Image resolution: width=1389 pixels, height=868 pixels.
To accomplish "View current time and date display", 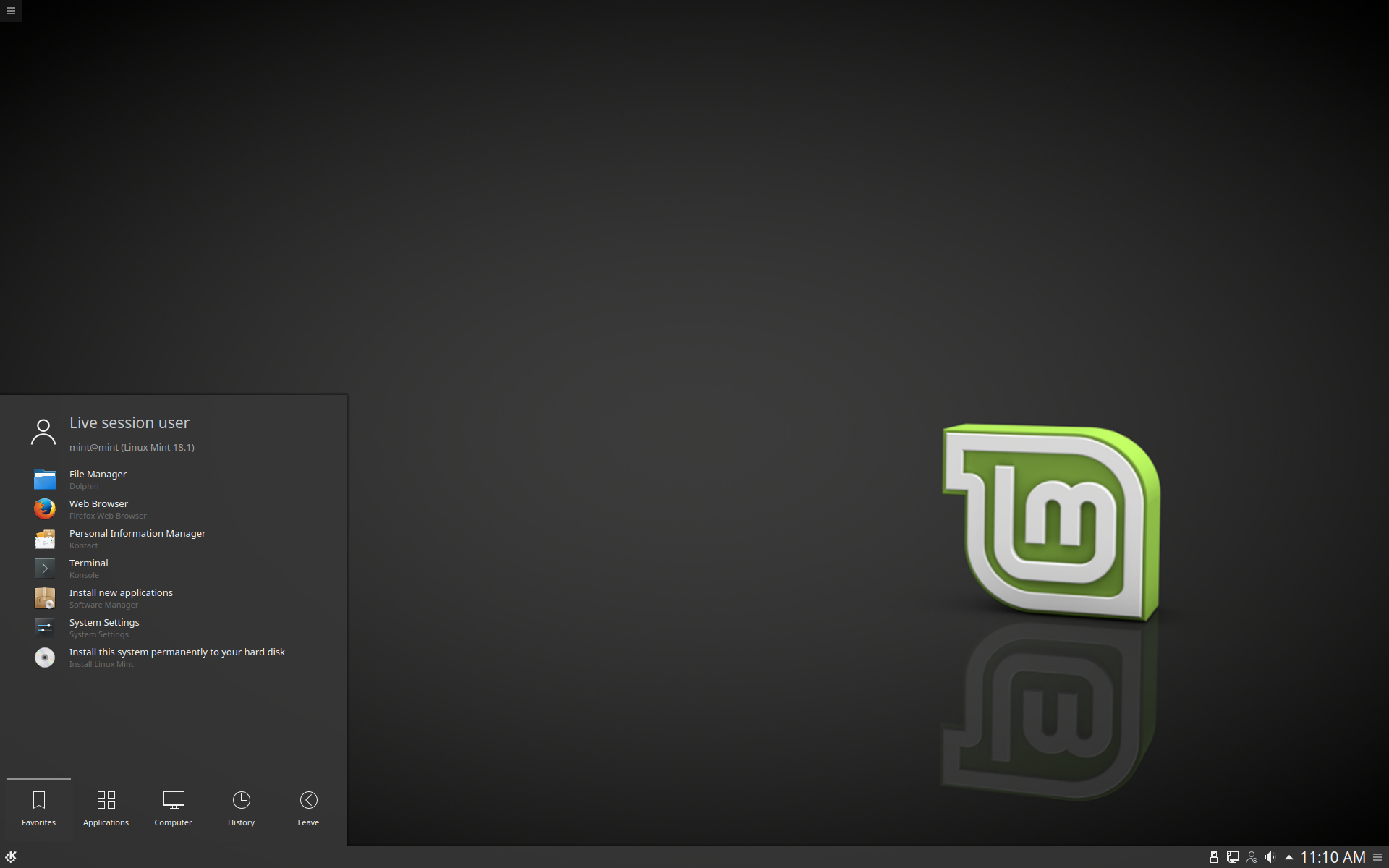I will pos(1335,856).
